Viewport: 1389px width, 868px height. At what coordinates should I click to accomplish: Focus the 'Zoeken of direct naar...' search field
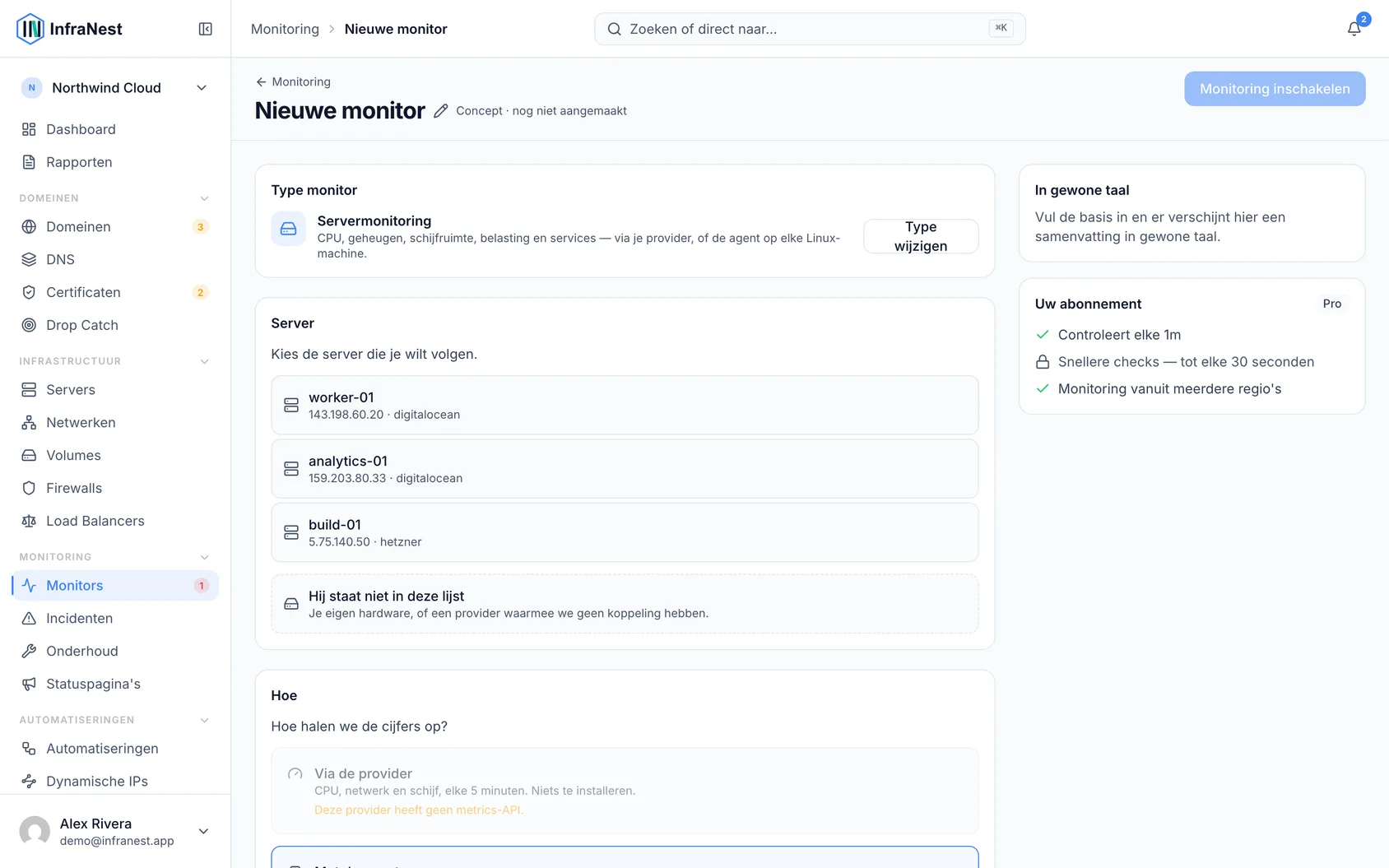(x=810, y=29)
